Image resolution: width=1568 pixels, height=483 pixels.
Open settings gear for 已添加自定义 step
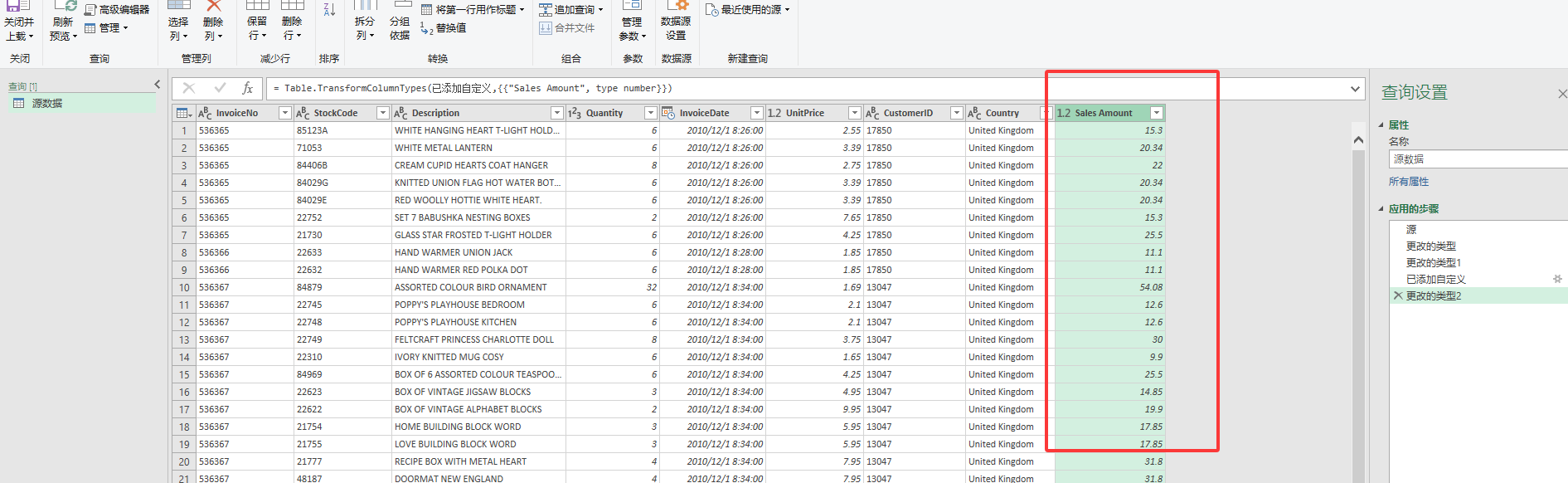[1557, 280]
